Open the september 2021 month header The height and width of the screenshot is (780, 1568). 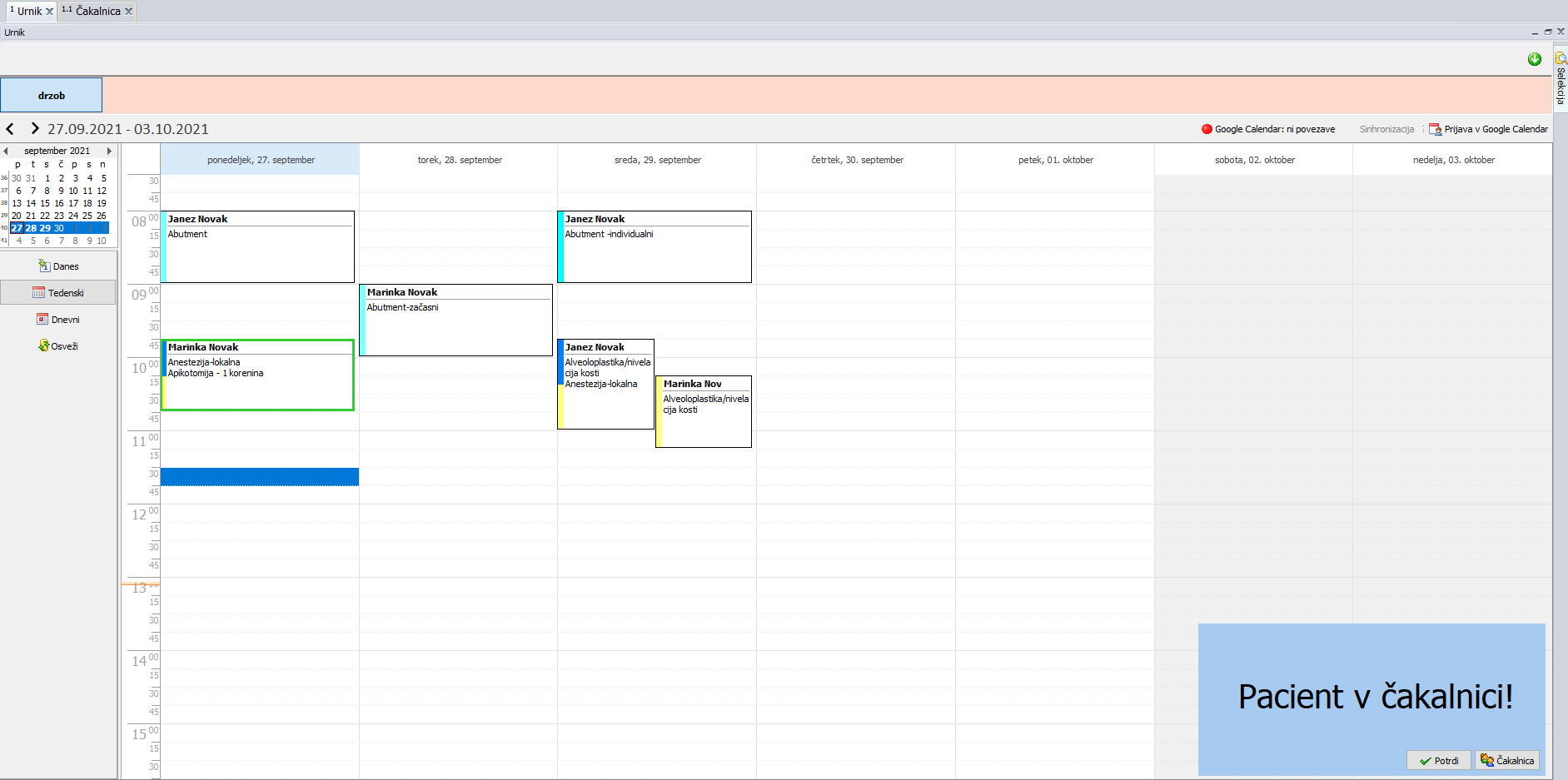[57, 152]
